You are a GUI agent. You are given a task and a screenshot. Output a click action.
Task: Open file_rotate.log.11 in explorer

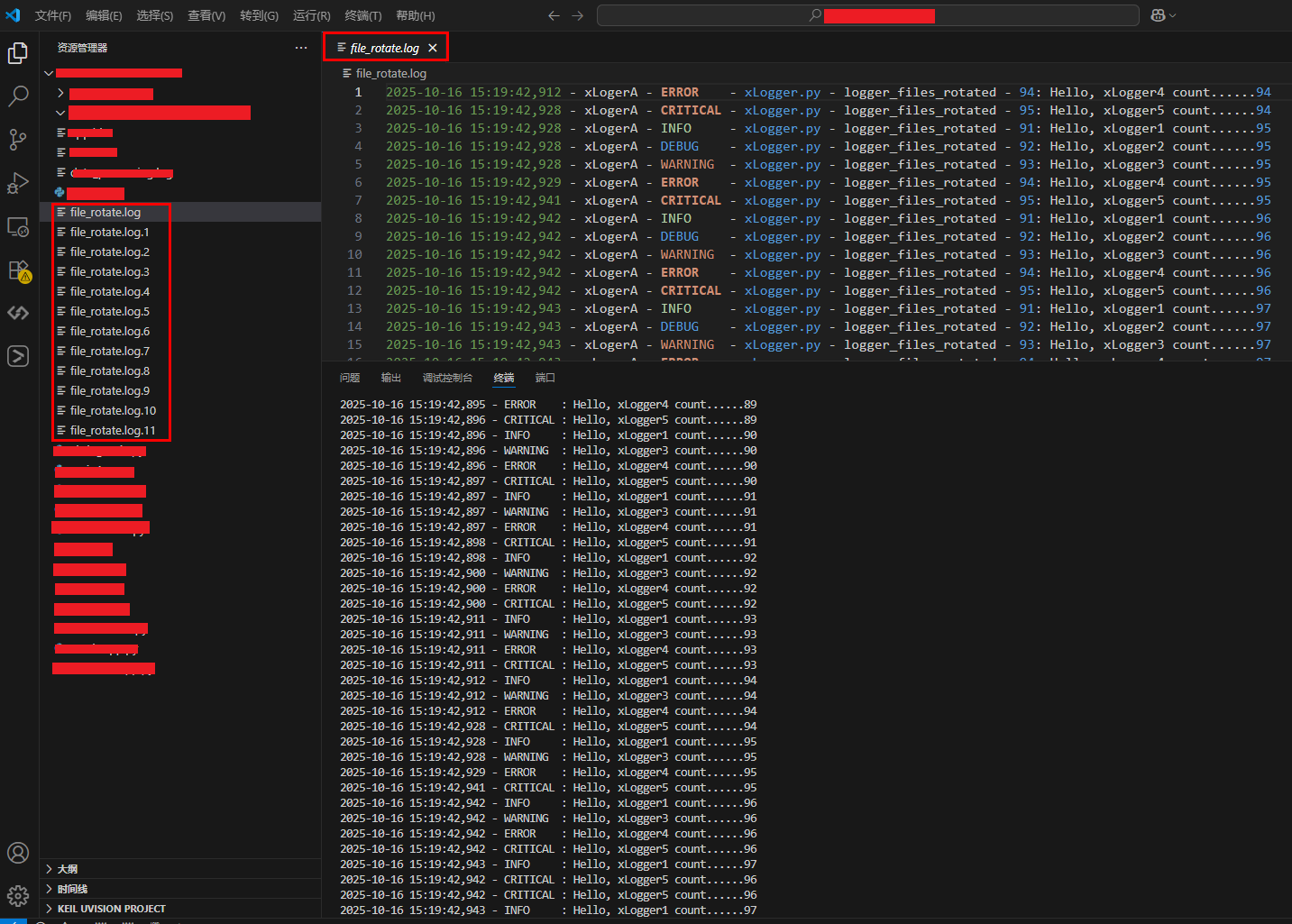[x=180, y=430]
